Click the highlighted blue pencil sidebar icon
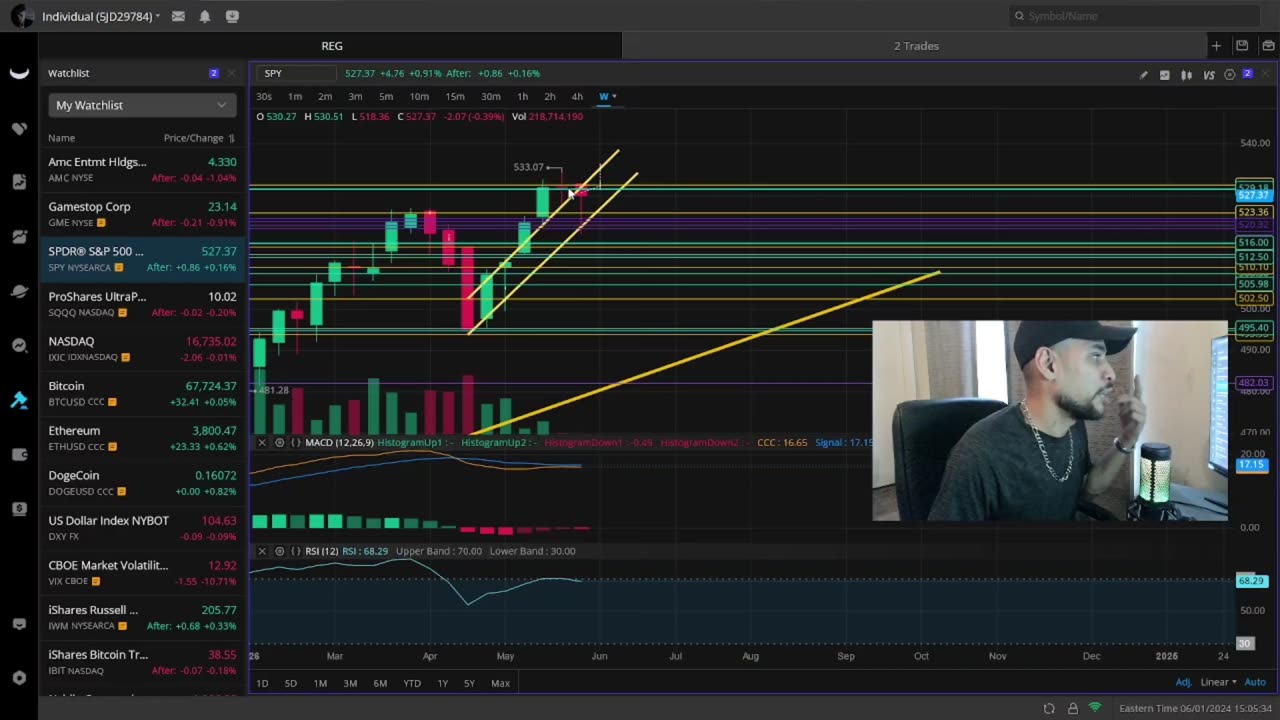Image resolution: width=1280 pixels, height=720 pixels. (19, 400)
